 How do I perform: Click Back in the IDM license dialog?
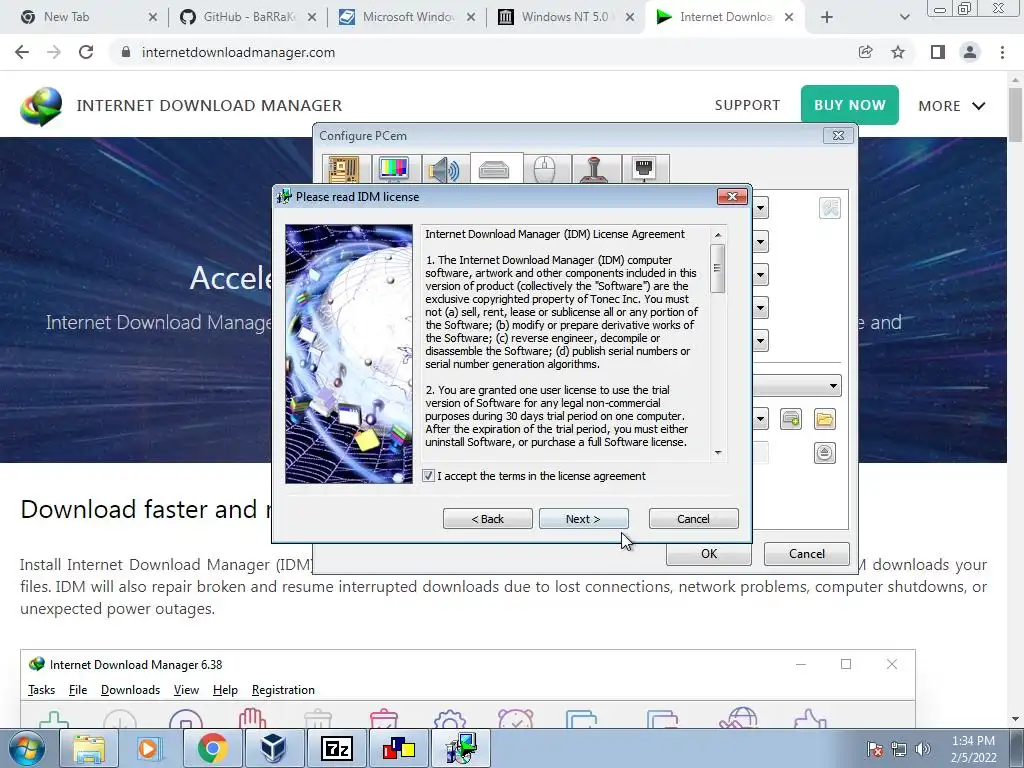click(487, 519)
